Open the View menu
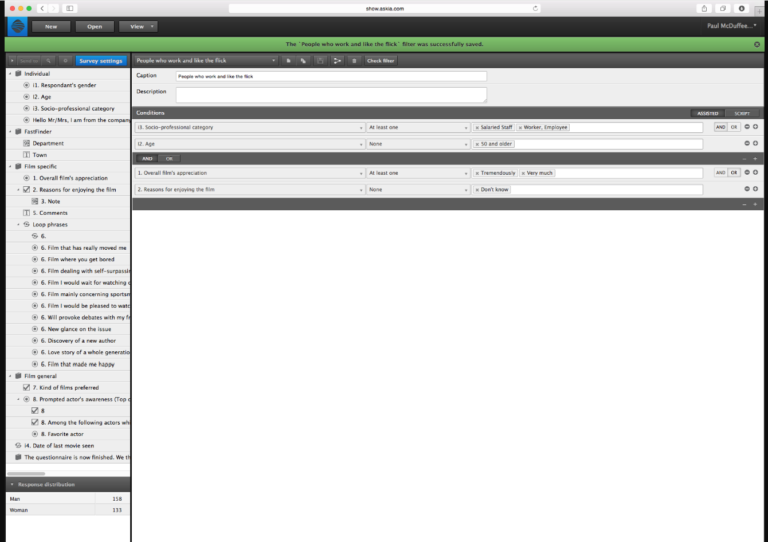Screen dimensions: 768x542 coord(138,26)
